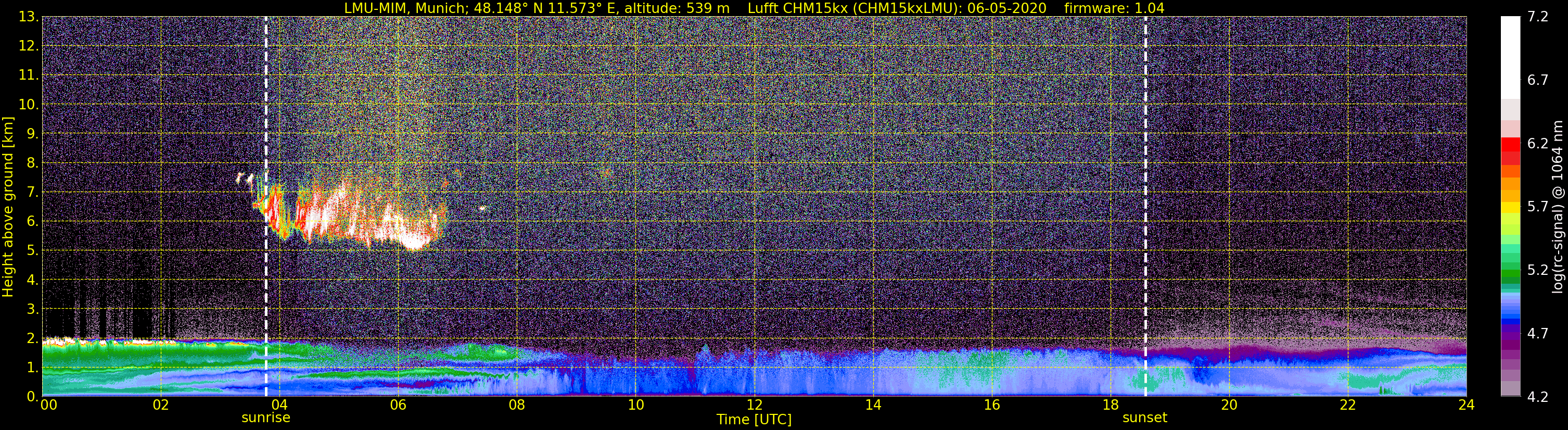Click the '6.2' colorbar tick label
The height and width of the screenshot is (430, 1568).
[x=1538, y=143]
